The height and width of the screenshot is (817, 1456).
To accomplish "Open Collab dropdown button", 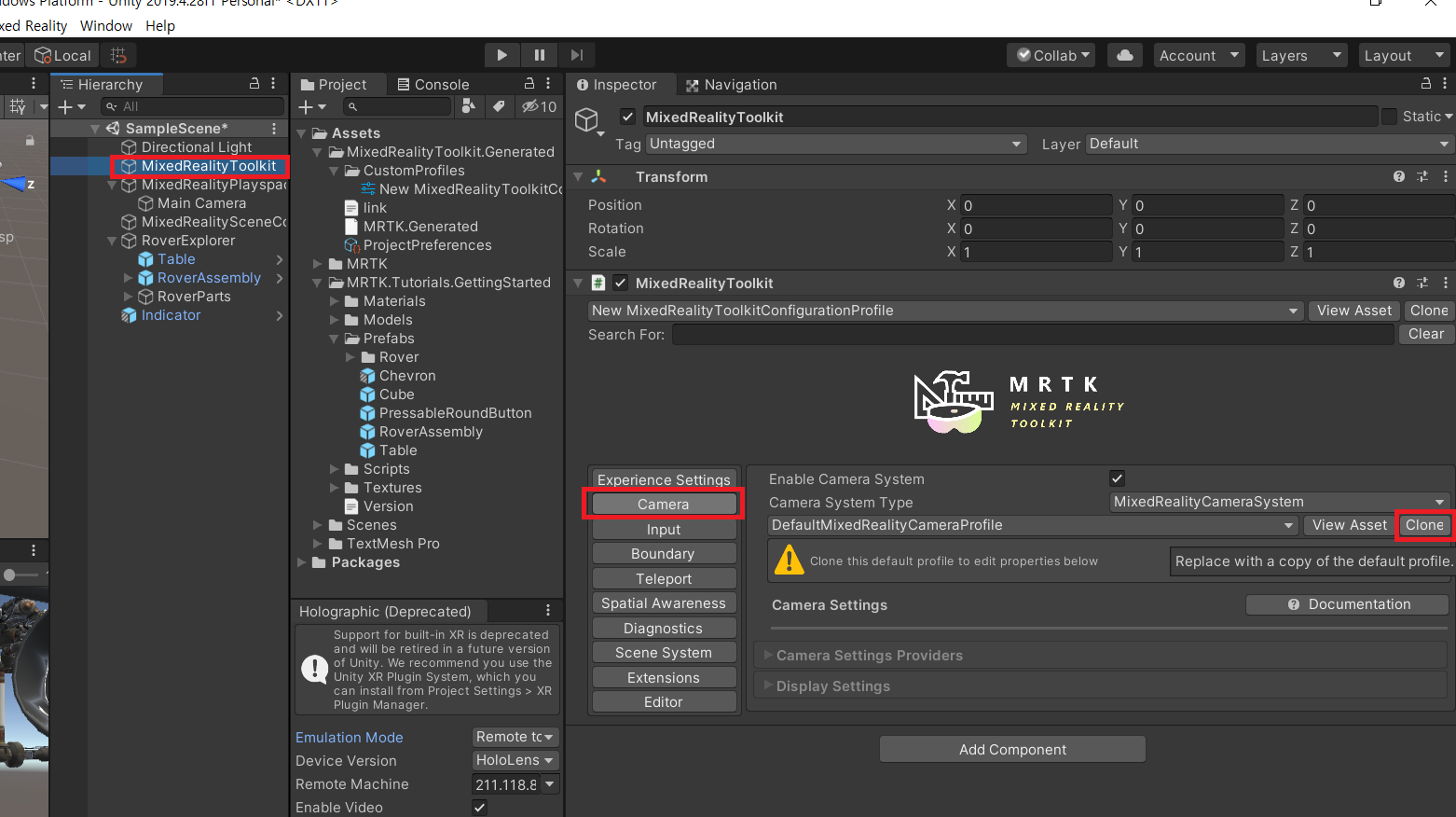I will point(1051,55).
